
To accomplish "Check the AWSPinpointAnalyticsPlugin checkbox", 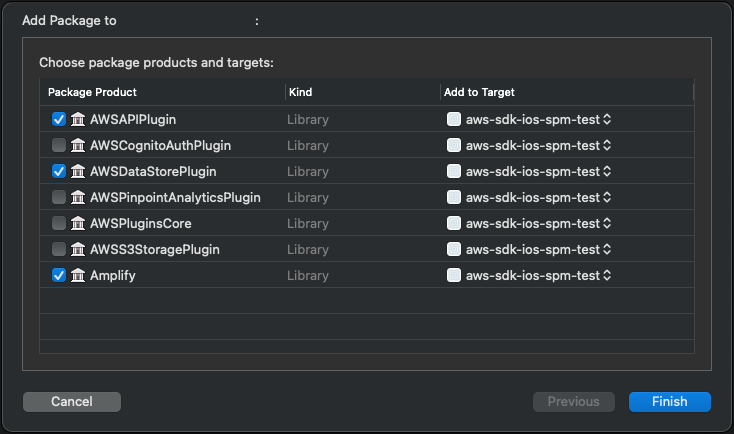I will tap(59, 198).
